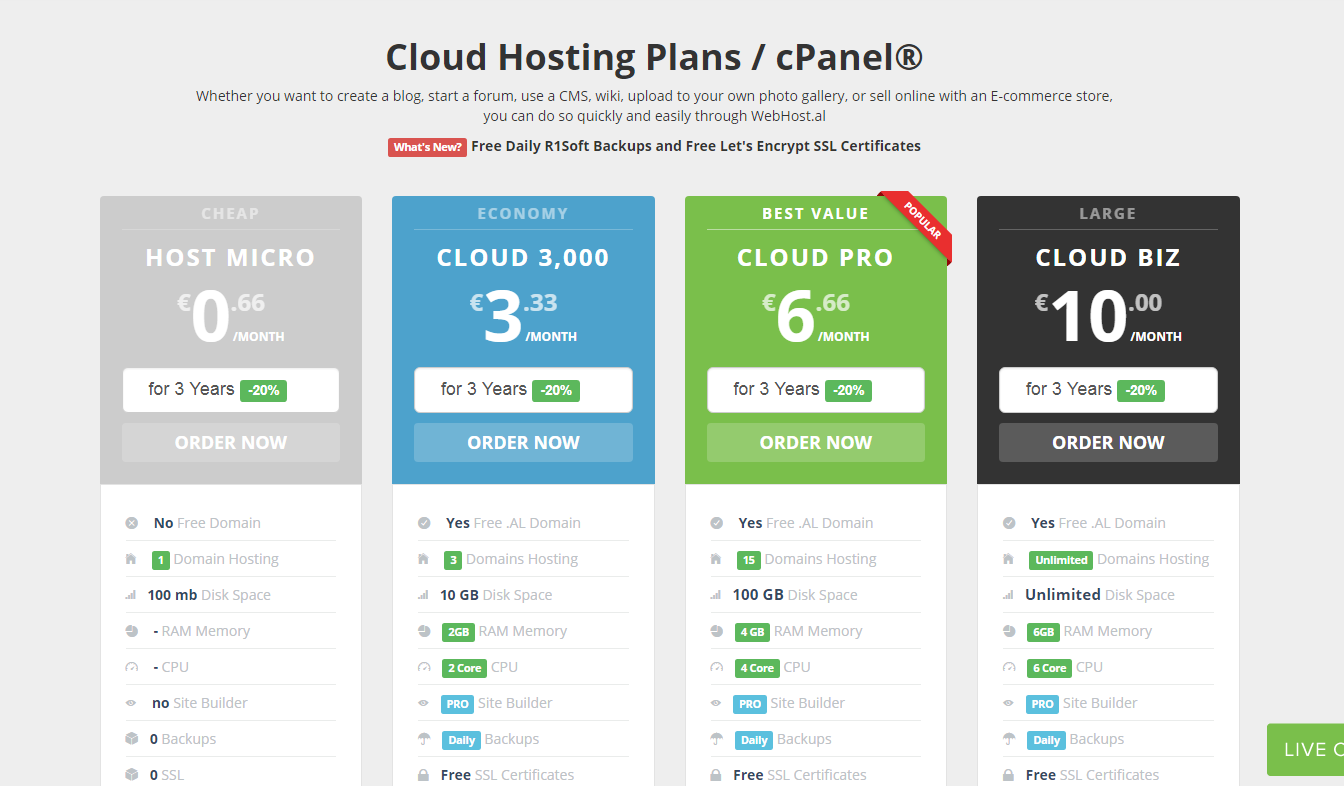Image resolution: width=1344 pixels, height=786 pixels.
Task: Click the PRO badge in Cloud Pro Site Builder row
Action: (x=750, y=704)
